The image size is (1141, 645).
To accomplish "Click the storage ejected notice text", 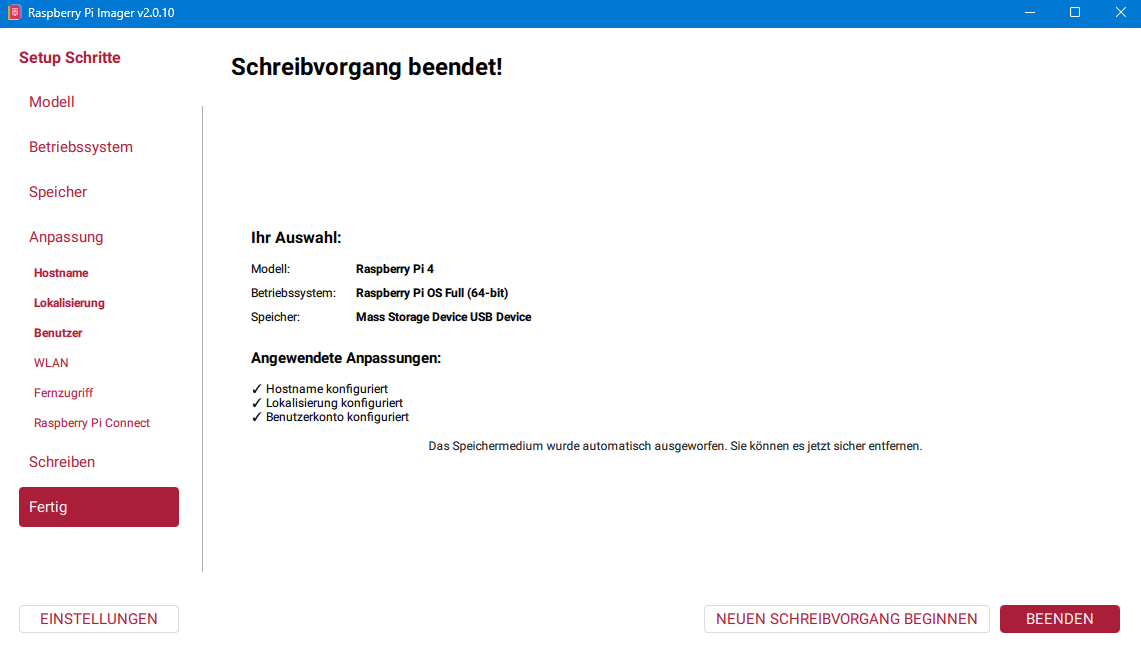I will pos(675,446).
